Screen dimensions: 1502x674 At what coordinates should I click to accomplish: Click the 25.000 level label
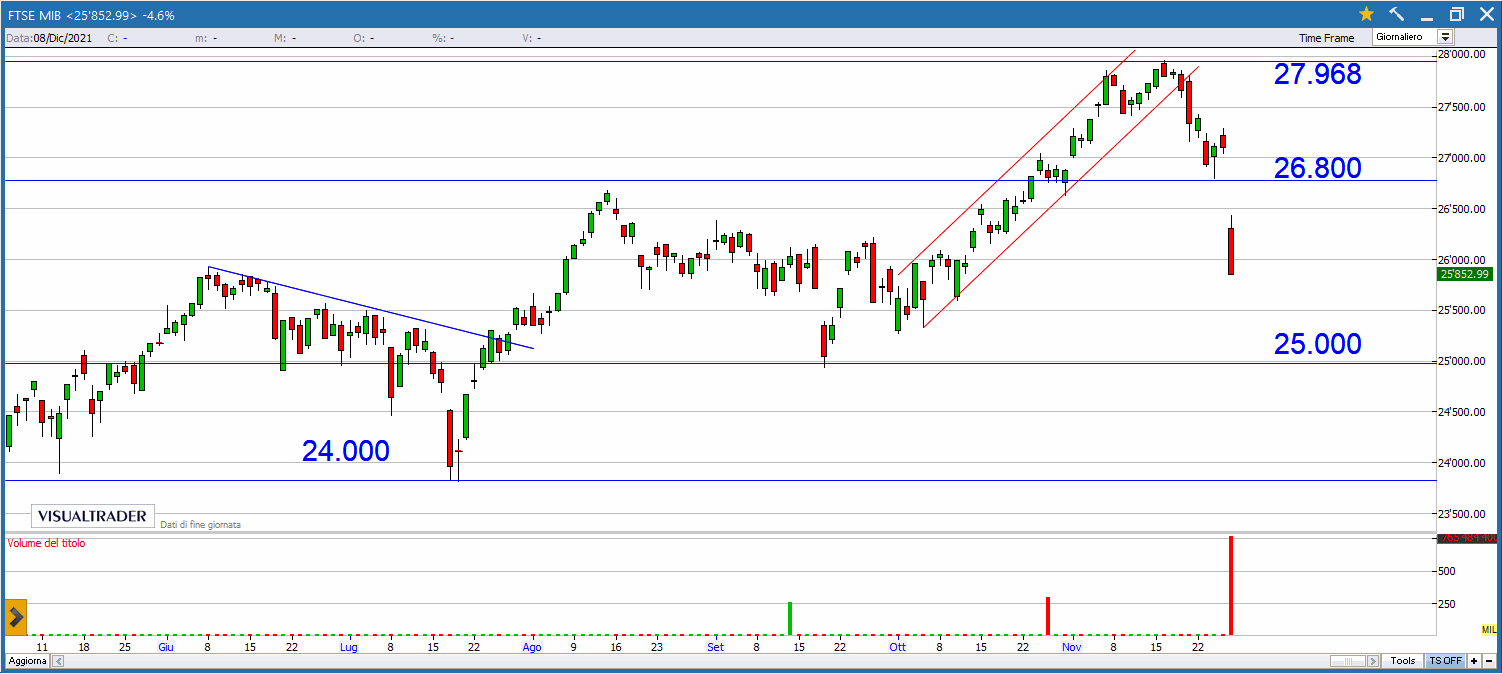[1317, 344]
